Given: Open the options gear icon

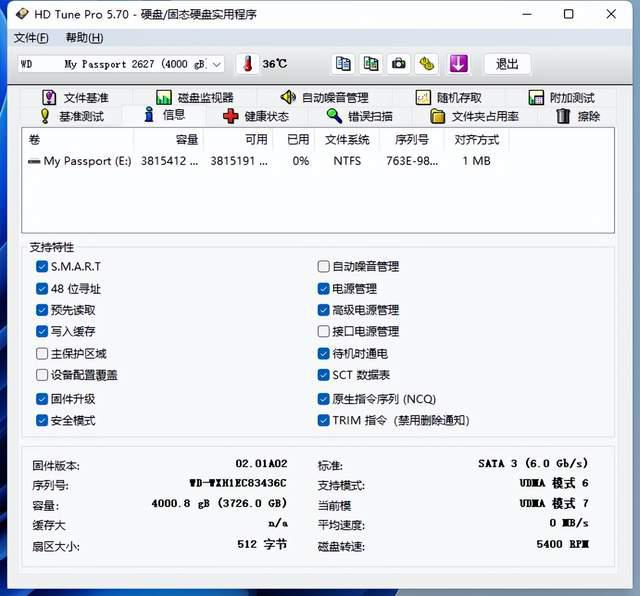Looking at the screenshot, I should [427, 64].
